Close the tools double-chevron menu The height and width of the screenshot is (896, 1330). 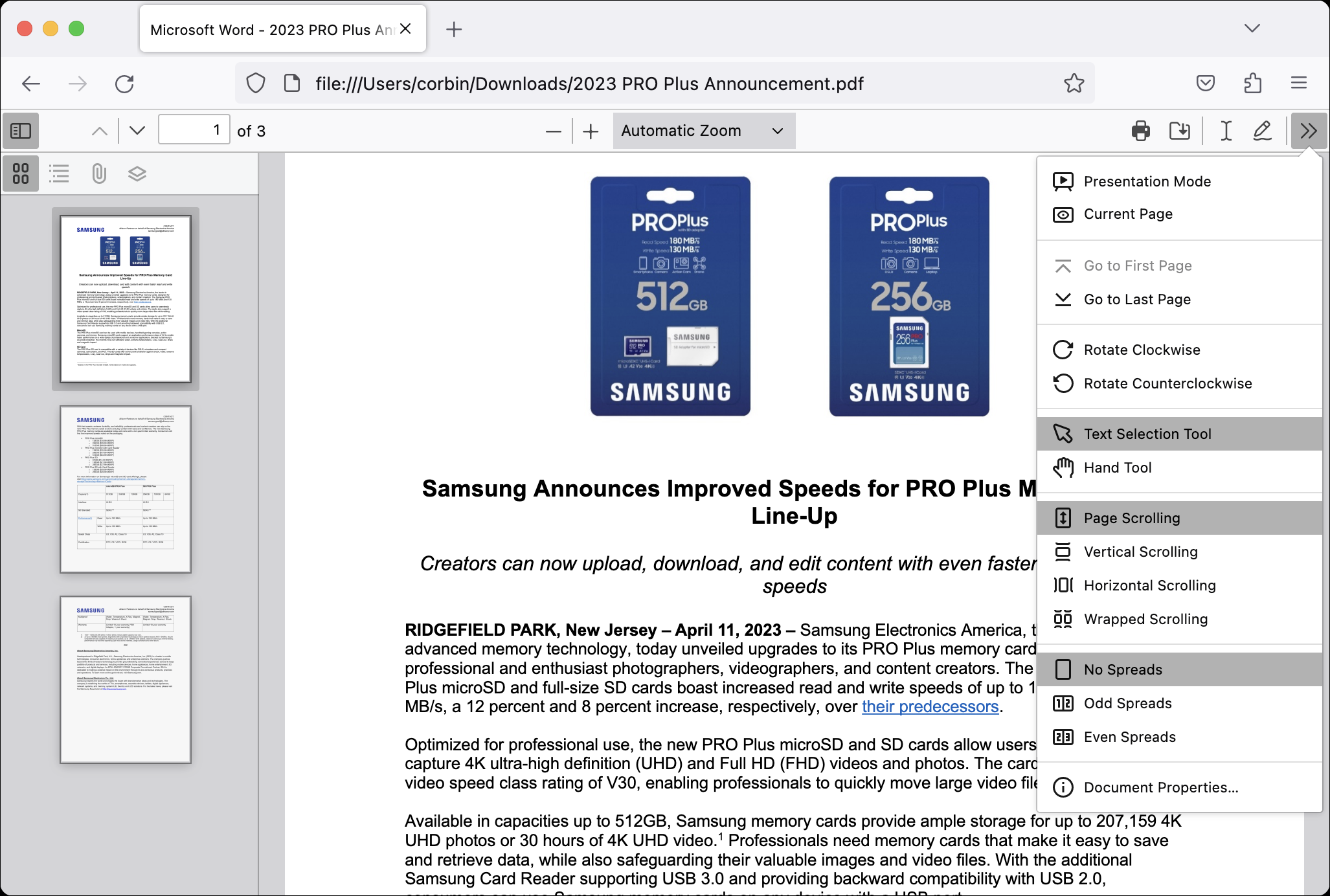click(1309, 131)
